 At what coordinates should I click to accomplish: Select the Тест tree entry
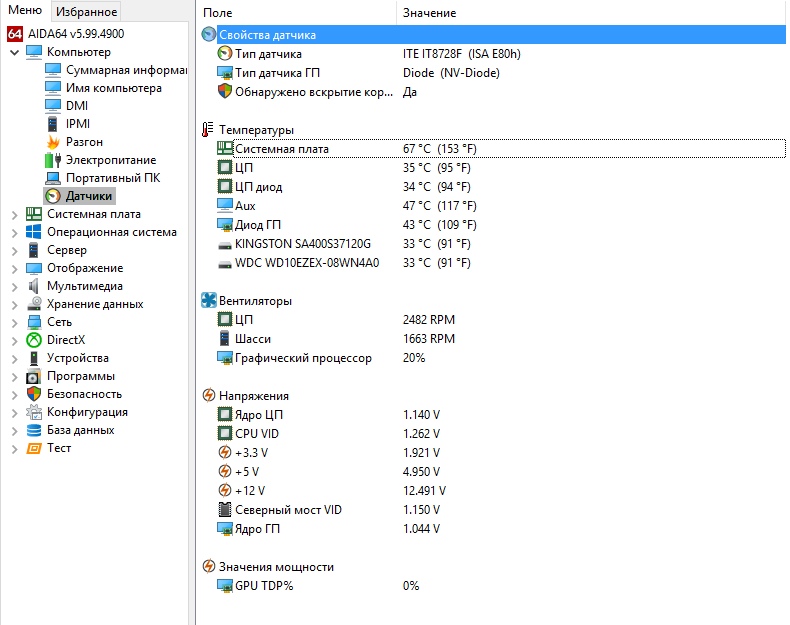(x=59, y=448)
